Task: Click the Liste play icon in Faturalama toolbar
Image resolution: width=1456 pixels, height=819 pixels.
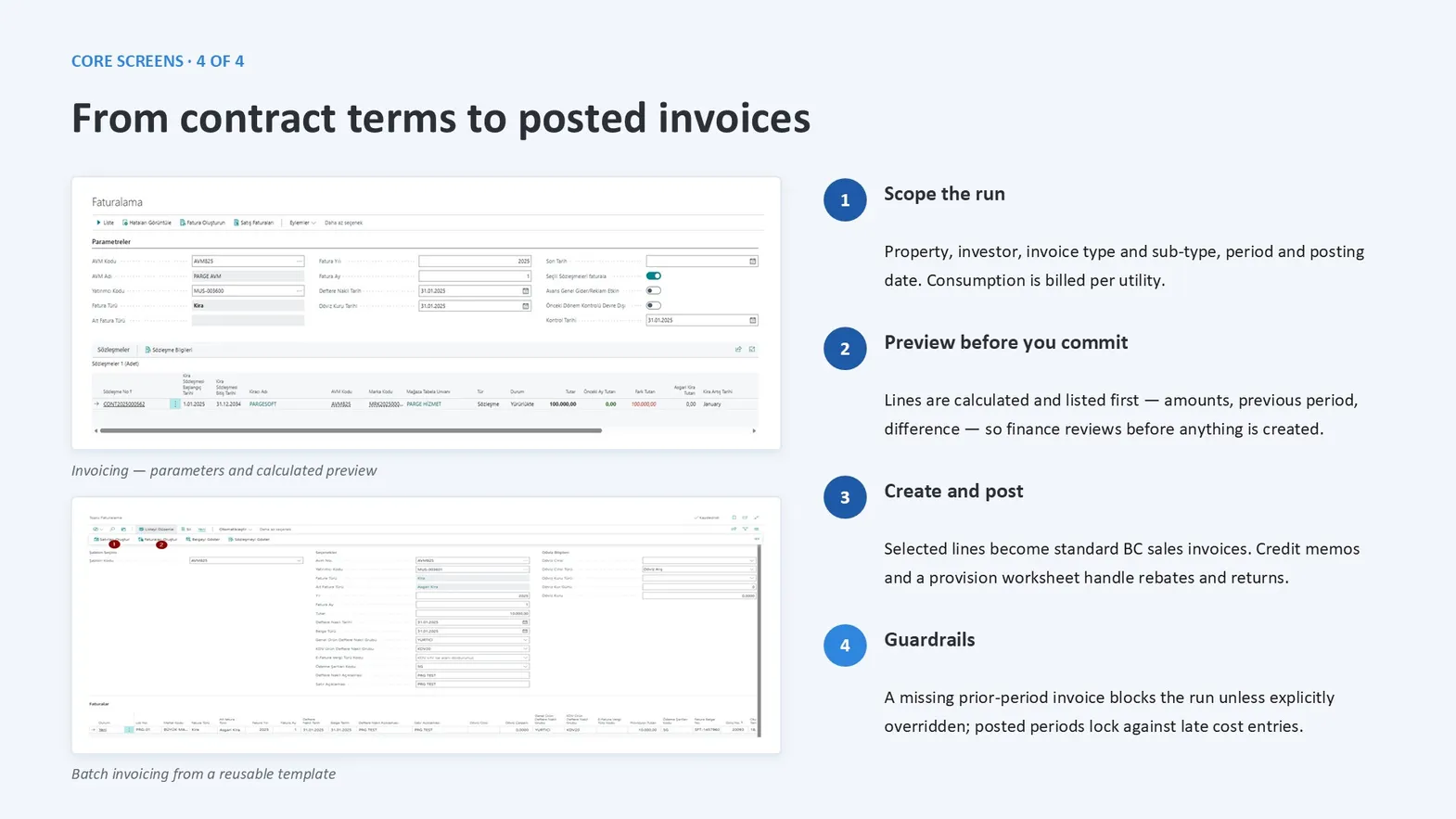Action: pyautogui.click(x=98, y=223)
